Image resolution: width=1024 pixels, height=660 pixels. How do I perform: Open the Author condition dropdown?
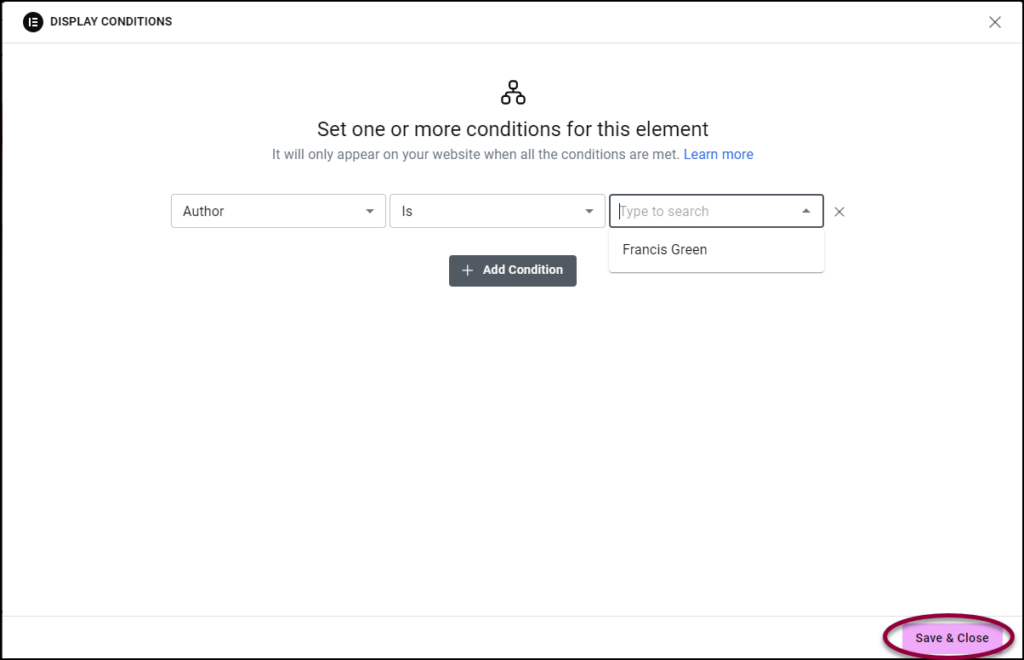(278, 211)
